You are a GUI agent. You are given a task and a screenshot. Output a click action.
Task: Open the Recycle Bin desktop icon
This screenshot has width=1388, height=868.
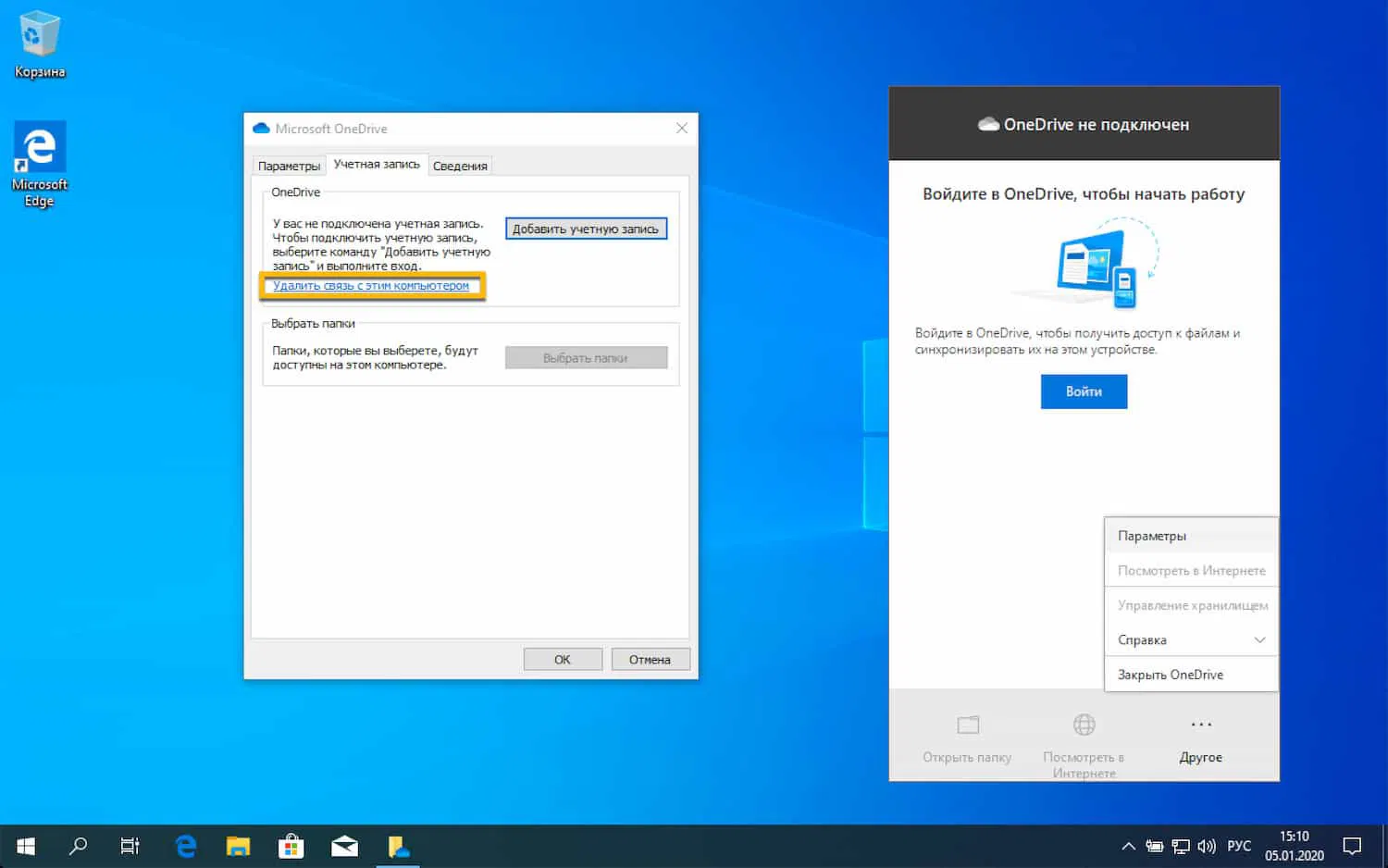click(39, 44)
